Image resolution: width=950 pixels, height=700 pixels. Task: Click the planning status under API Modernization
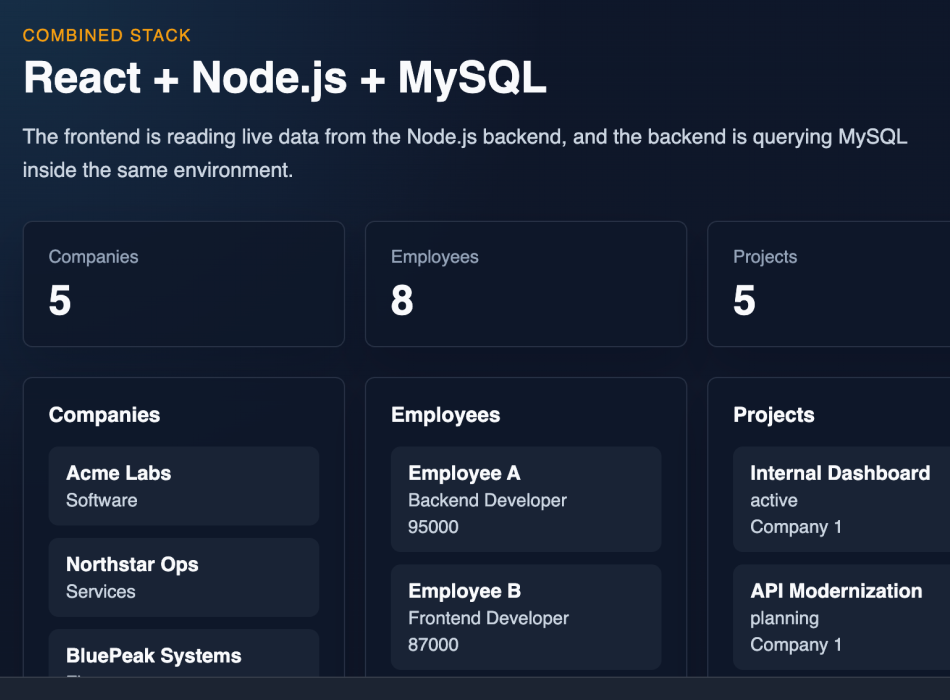pyautogui.click(x=785, y=618)
